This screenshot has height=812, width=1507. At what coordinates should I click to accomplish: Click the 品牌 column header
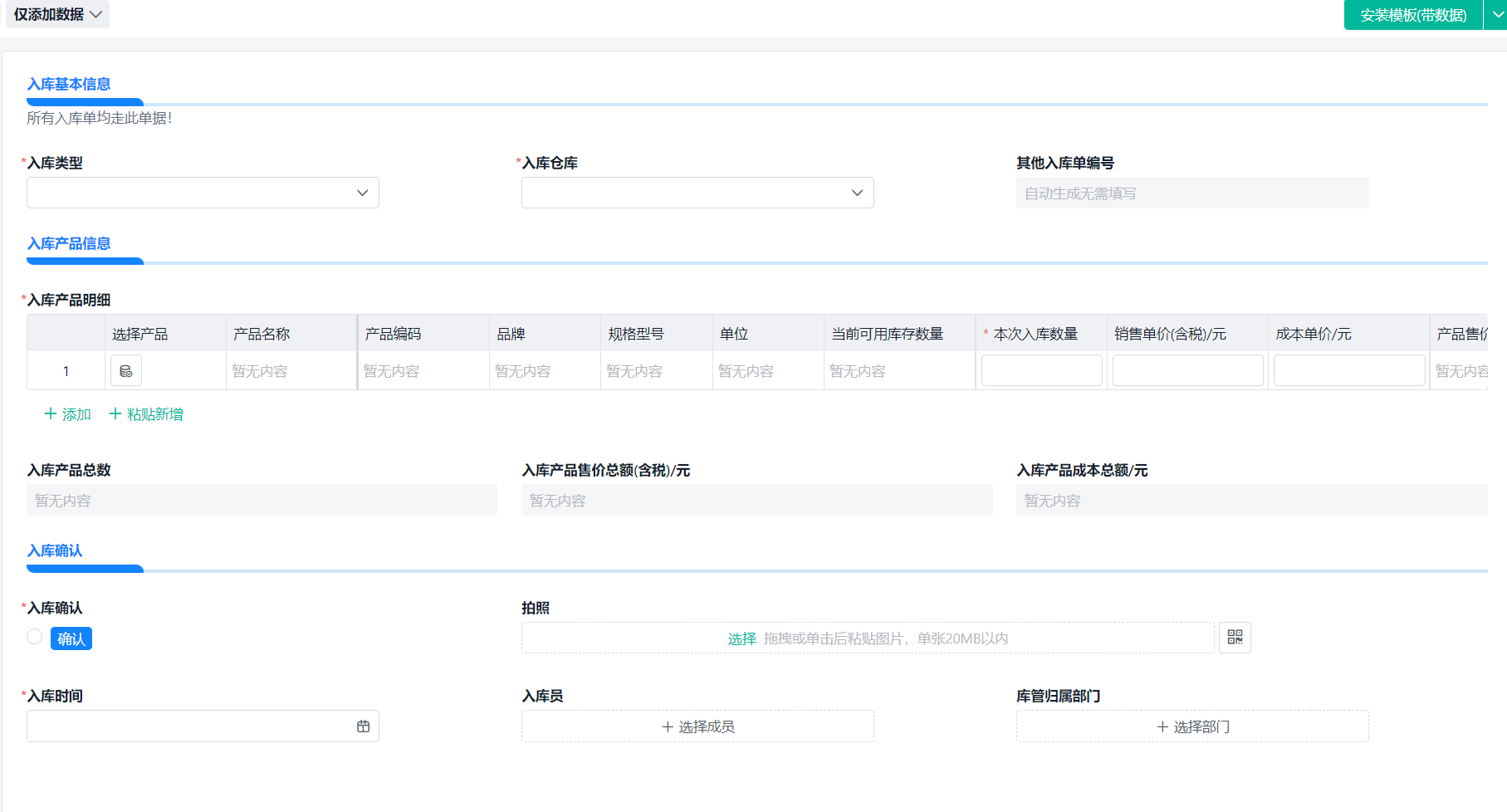click(545, 333)
